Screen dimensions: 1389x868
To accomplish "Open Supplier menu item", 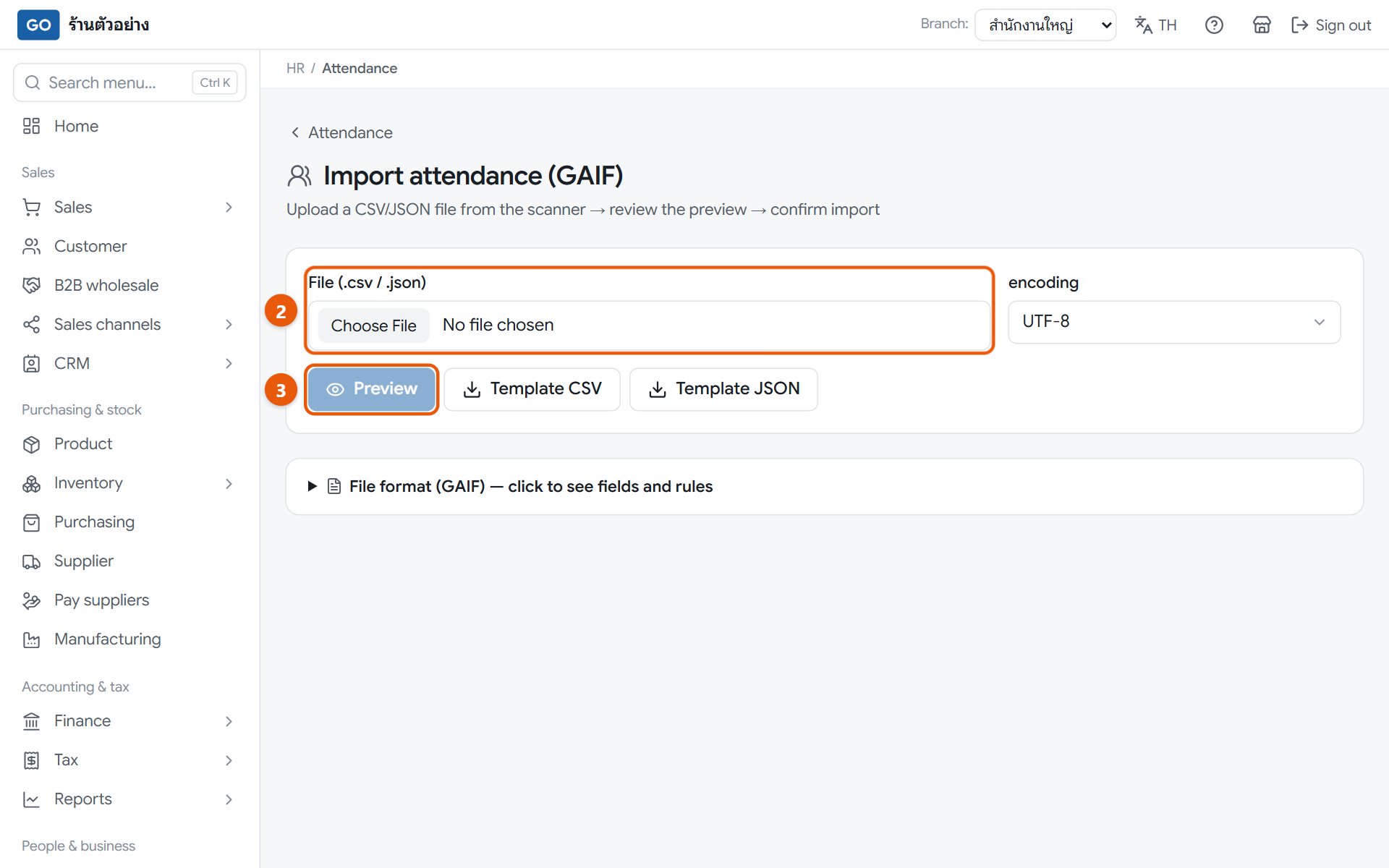I will [129, 561].
